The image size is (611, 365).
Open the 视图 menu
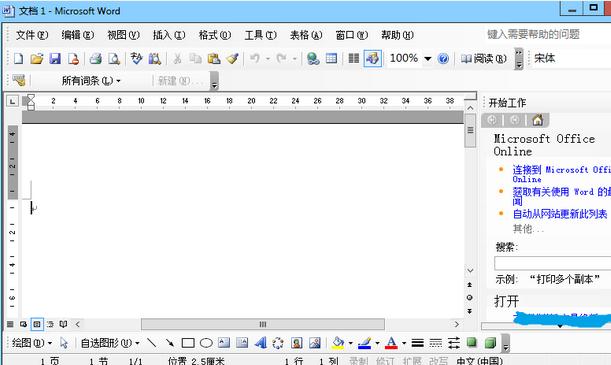(x=124, y=35)
